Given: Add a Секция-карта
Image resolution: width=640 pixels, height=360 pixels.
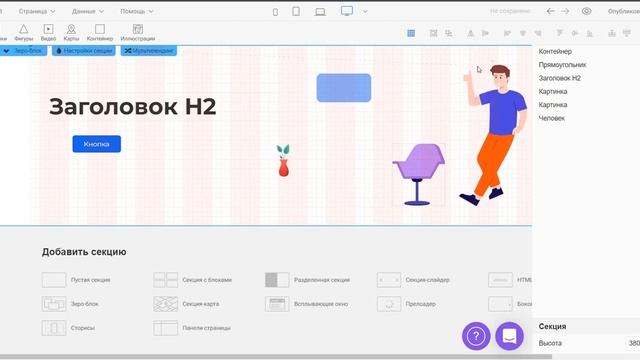Looking at the screenshot, I should tap(187, 304).
